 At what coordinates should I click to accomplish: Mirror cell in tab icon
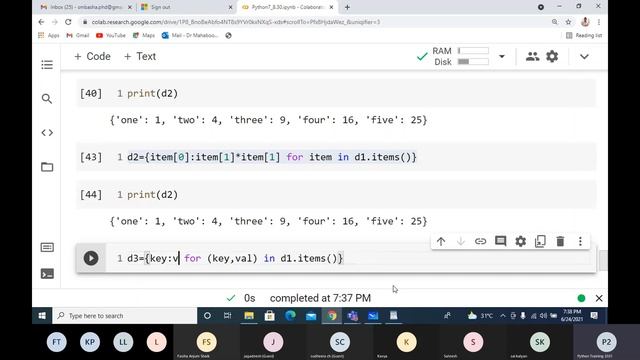(x=540, y=241)
